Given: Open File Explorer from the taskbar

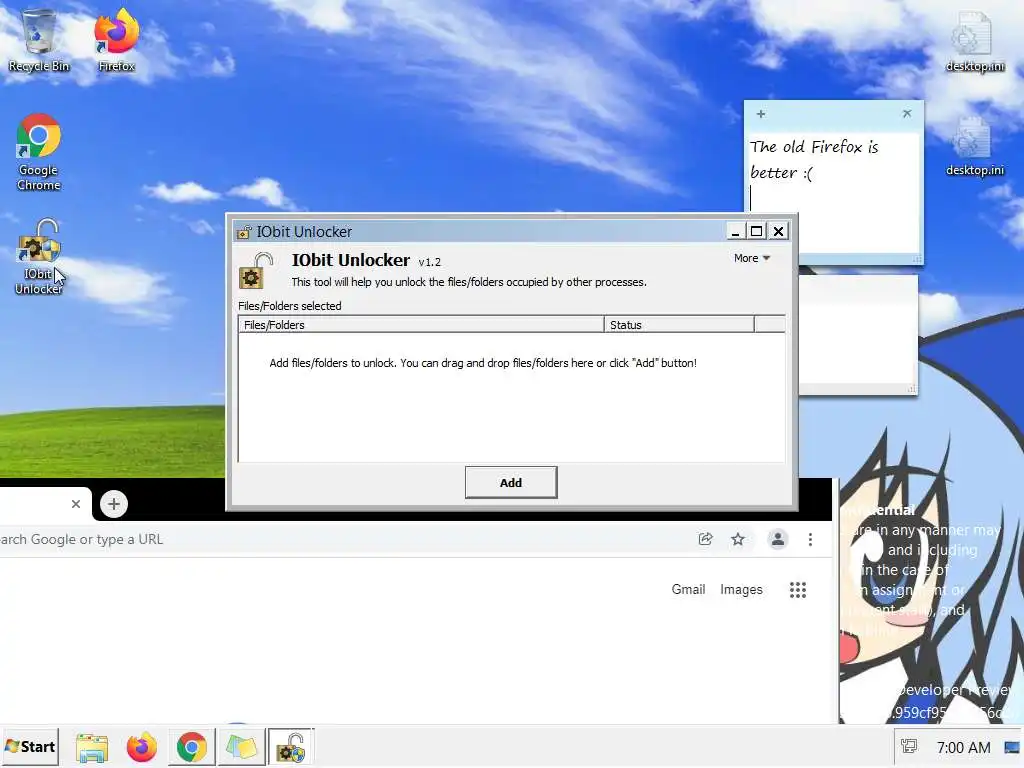Looking at the screenshot, I should coord(92,748).
